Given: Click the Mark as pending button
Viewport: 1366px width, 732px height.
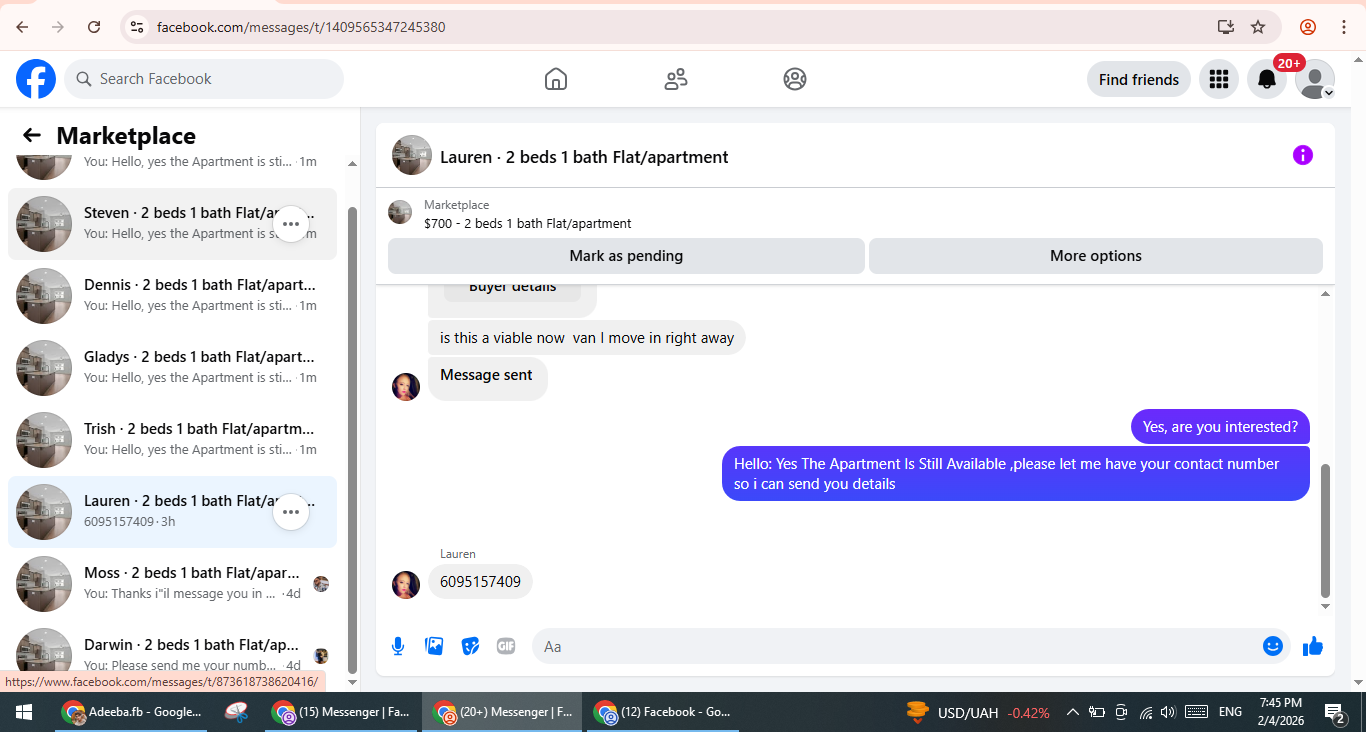Looking at the screenshot, I should 626,256.
